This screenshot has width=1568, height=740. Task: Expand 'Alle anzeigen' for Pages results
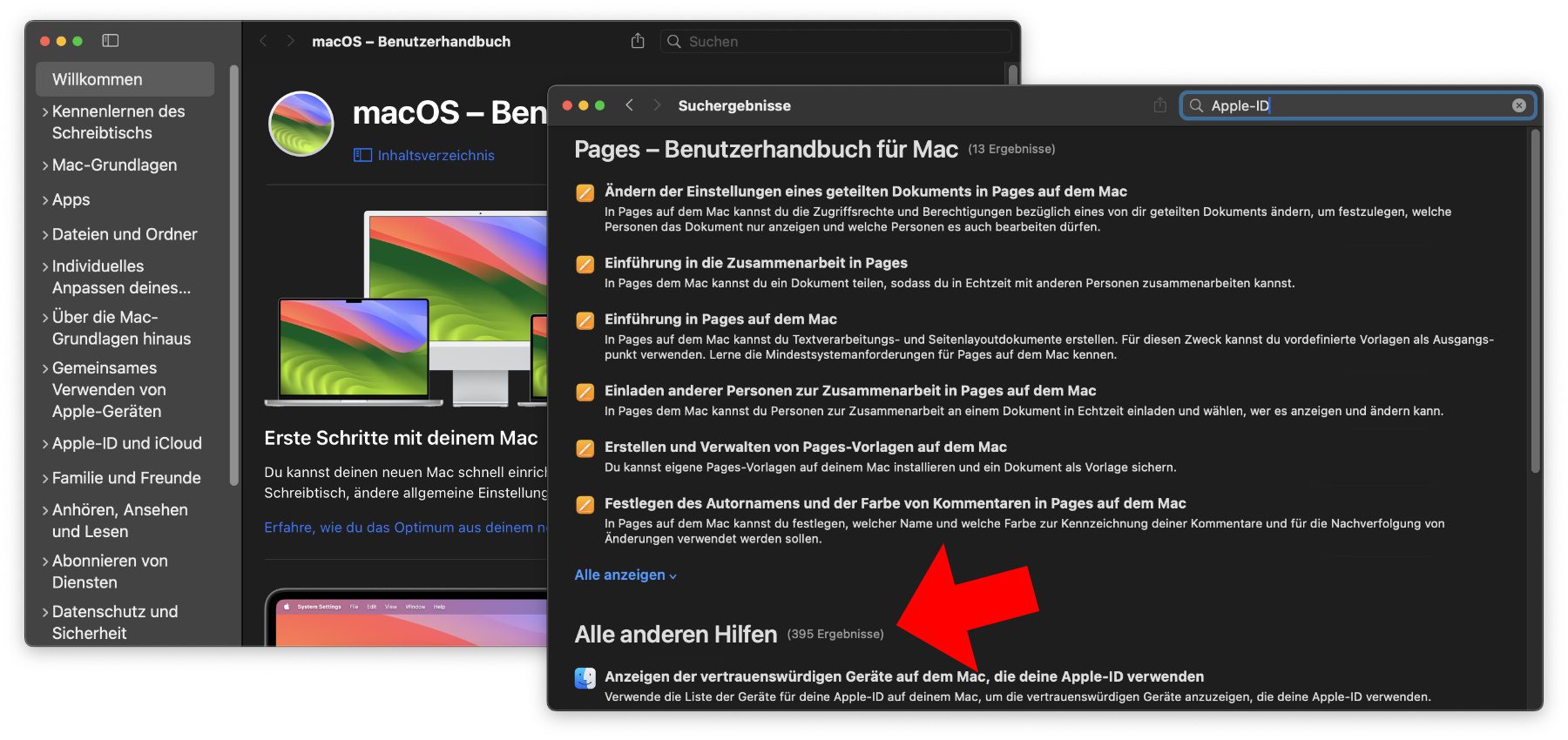(x=625, y=575)
